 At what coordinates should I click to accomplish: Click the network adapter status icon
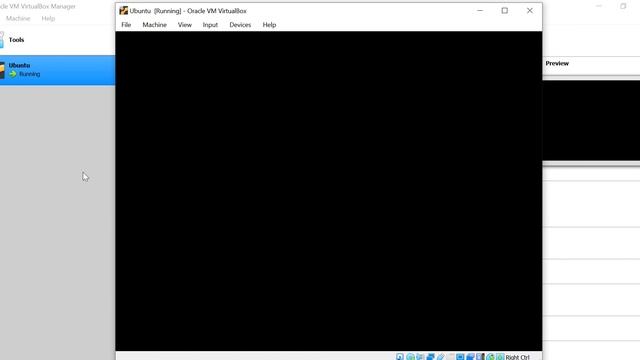click(x=430, y=357)
